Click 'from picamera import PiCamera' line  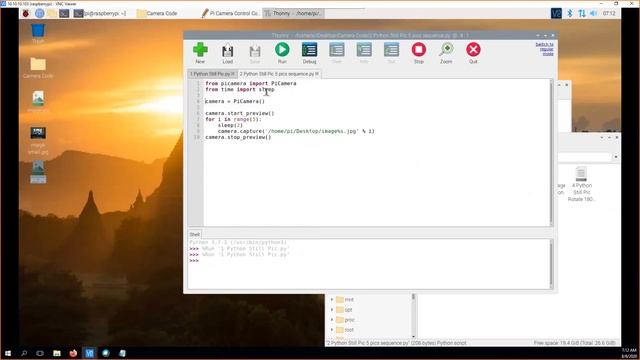(251, 83)
